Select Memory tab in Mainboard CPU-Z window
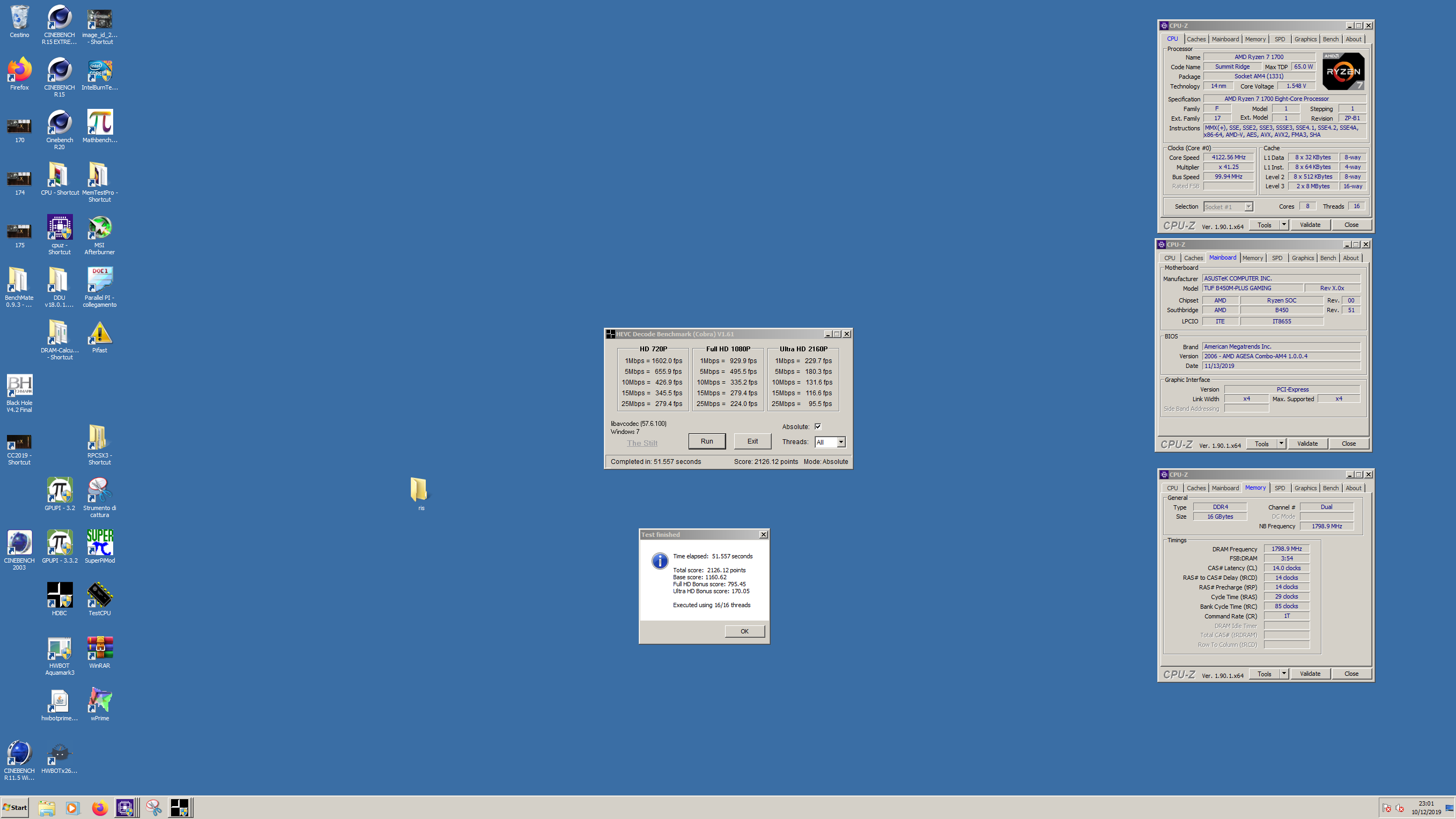 (1253, 258)
